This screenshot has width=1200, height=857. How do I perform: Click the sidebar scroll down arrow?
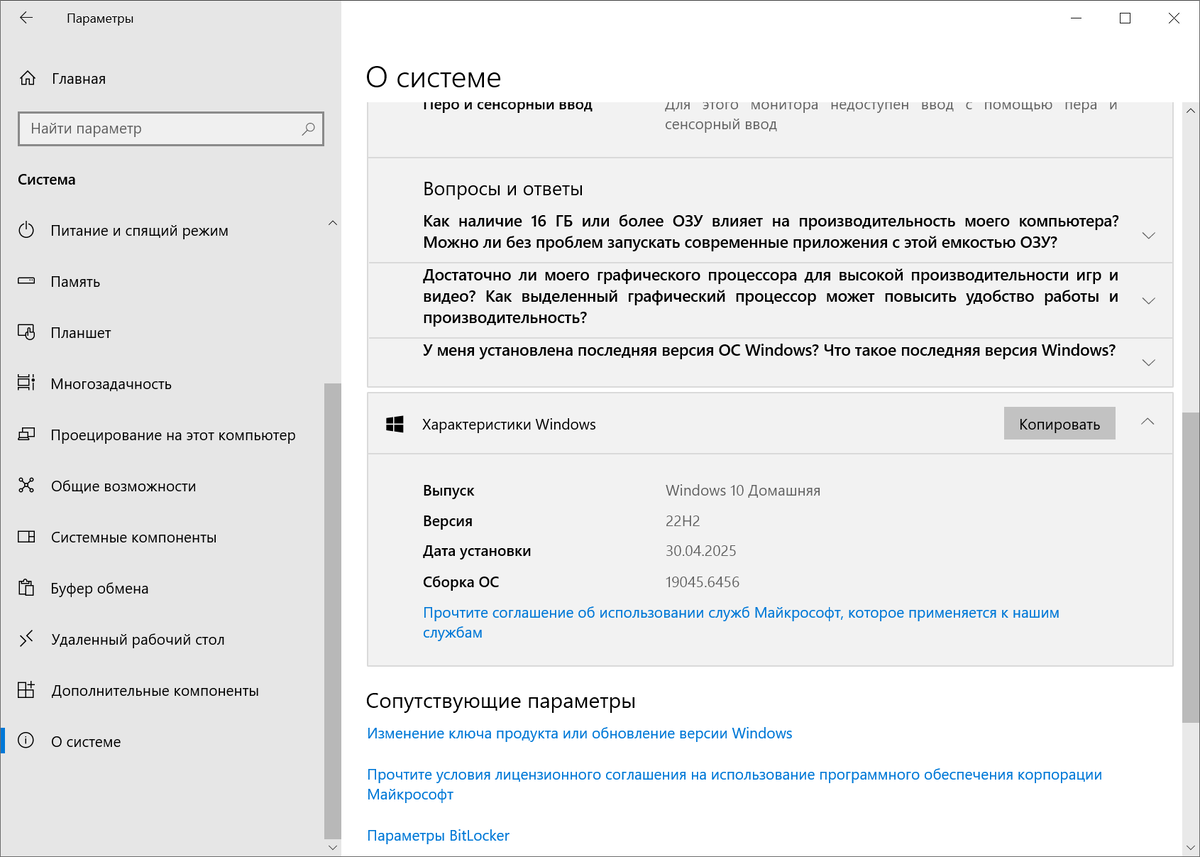point(333,848)
